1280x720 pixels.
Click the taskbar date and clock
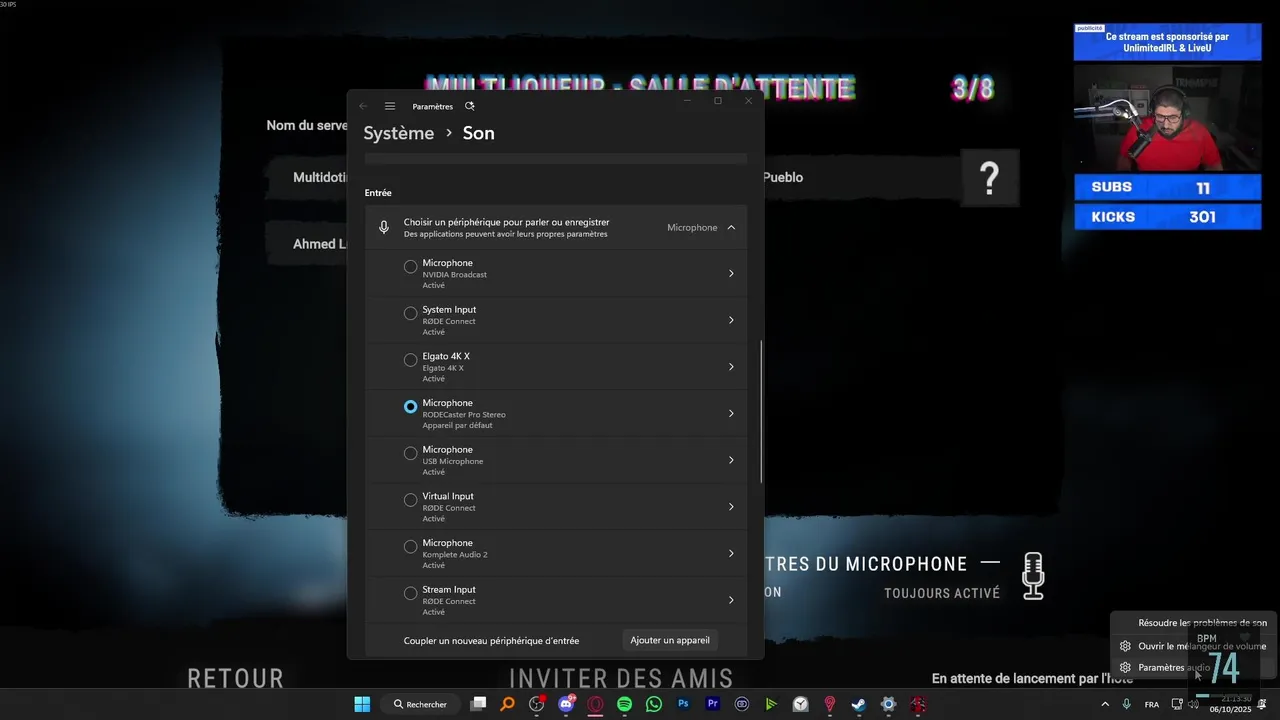(1230, 704)
